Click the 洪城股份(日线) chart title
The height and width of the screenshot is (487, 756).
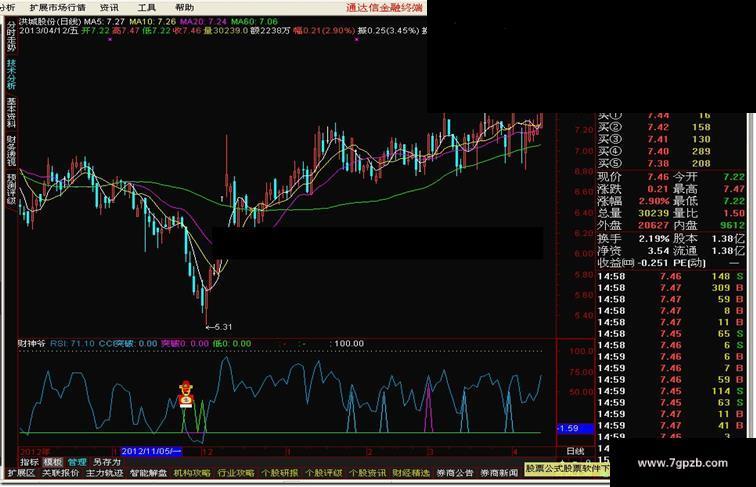point(50,21)
